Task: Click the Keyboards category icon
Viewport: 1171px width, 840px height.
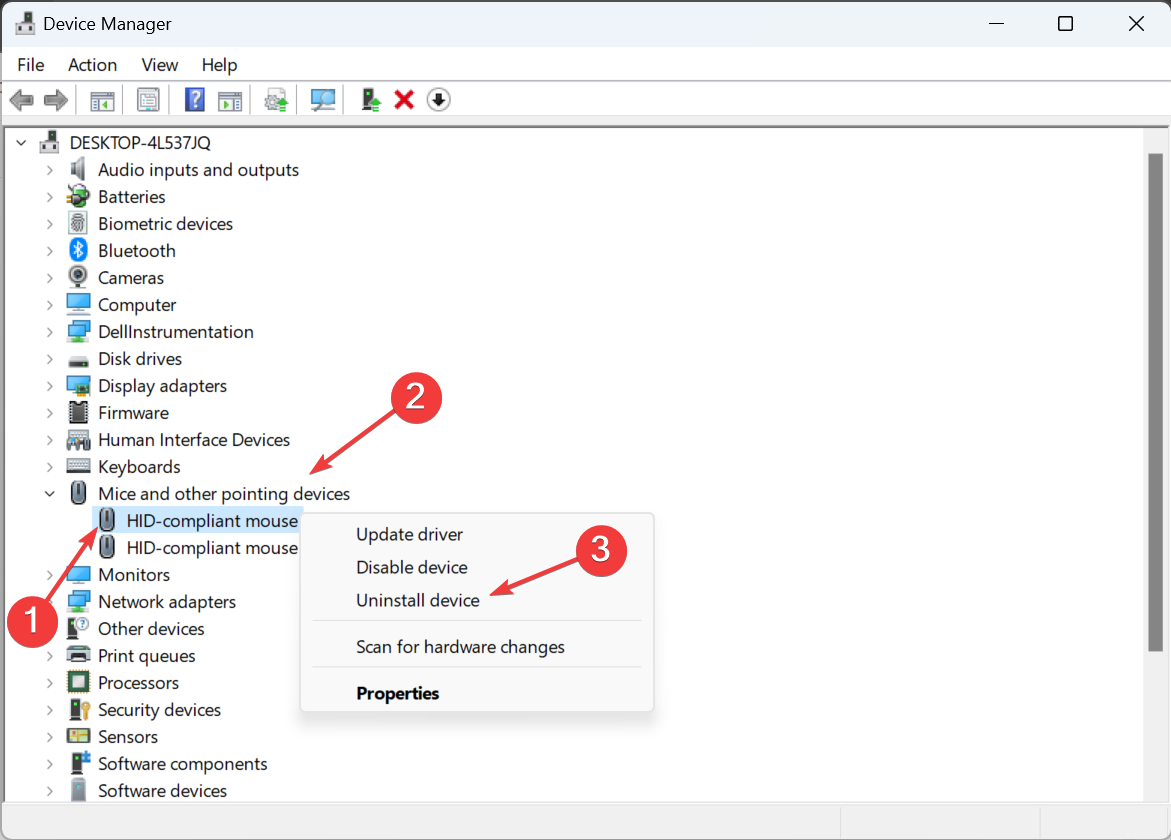Action: [78, 466]
